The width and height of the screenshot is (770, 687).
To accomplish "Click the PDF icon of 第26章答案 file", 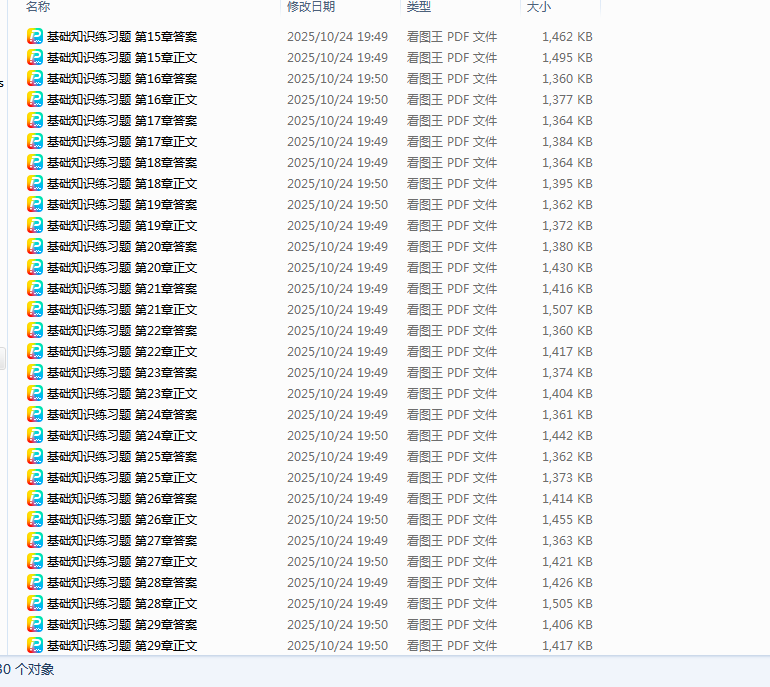I will [x=35, y=498].
